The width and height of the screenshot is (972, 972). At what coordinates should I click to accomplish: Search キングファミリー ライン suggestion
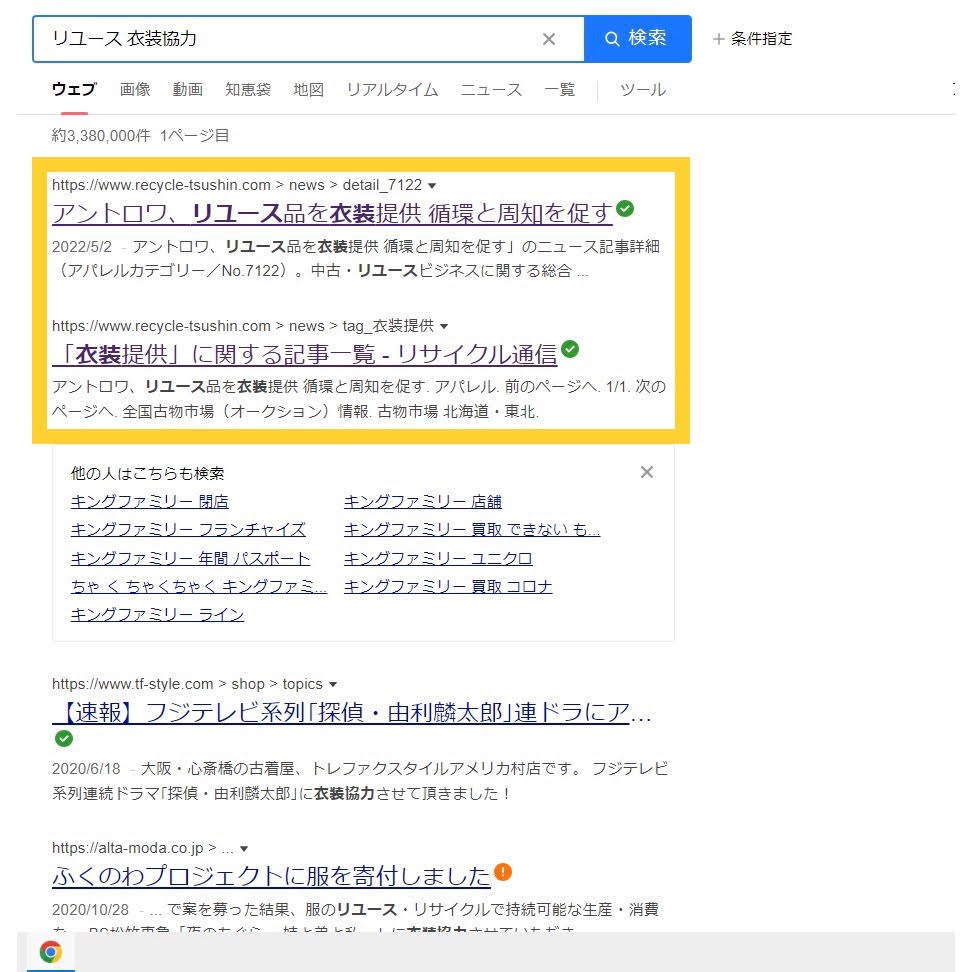[x=157, y=615]
